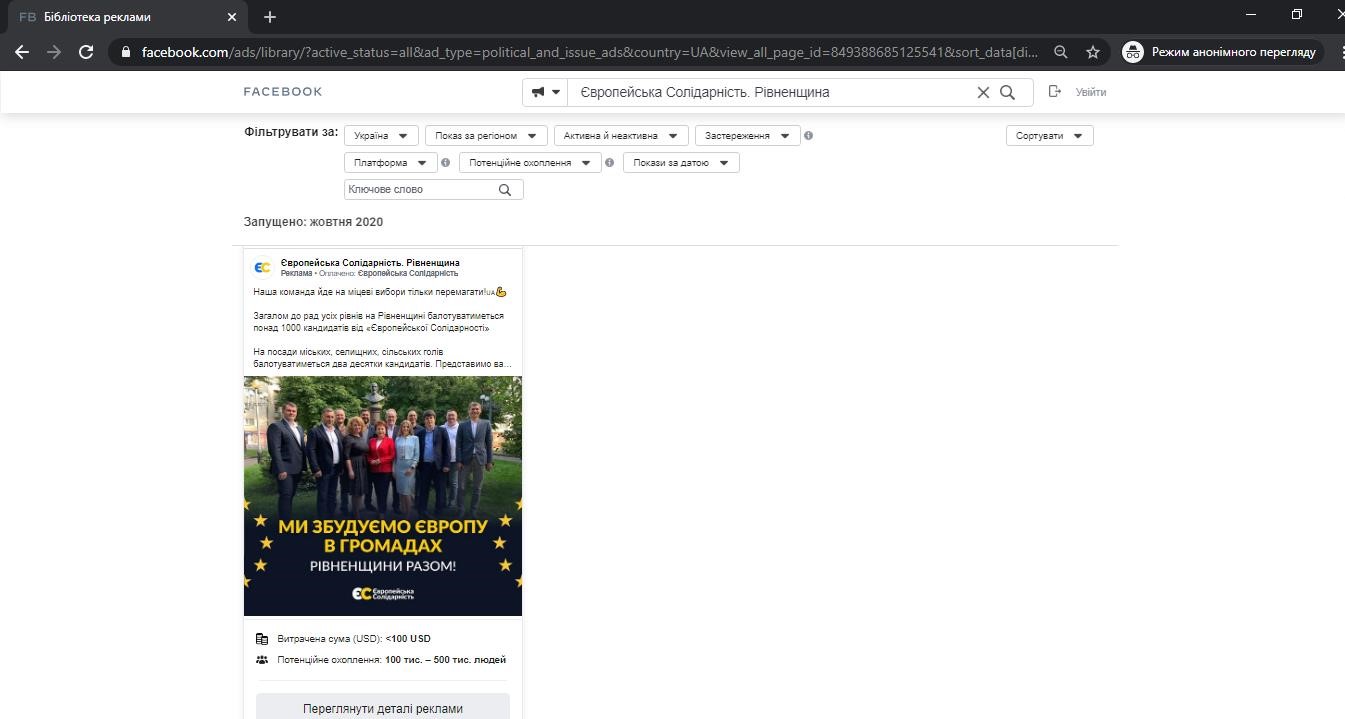Click the browser forward arrow

pos(54,52)
